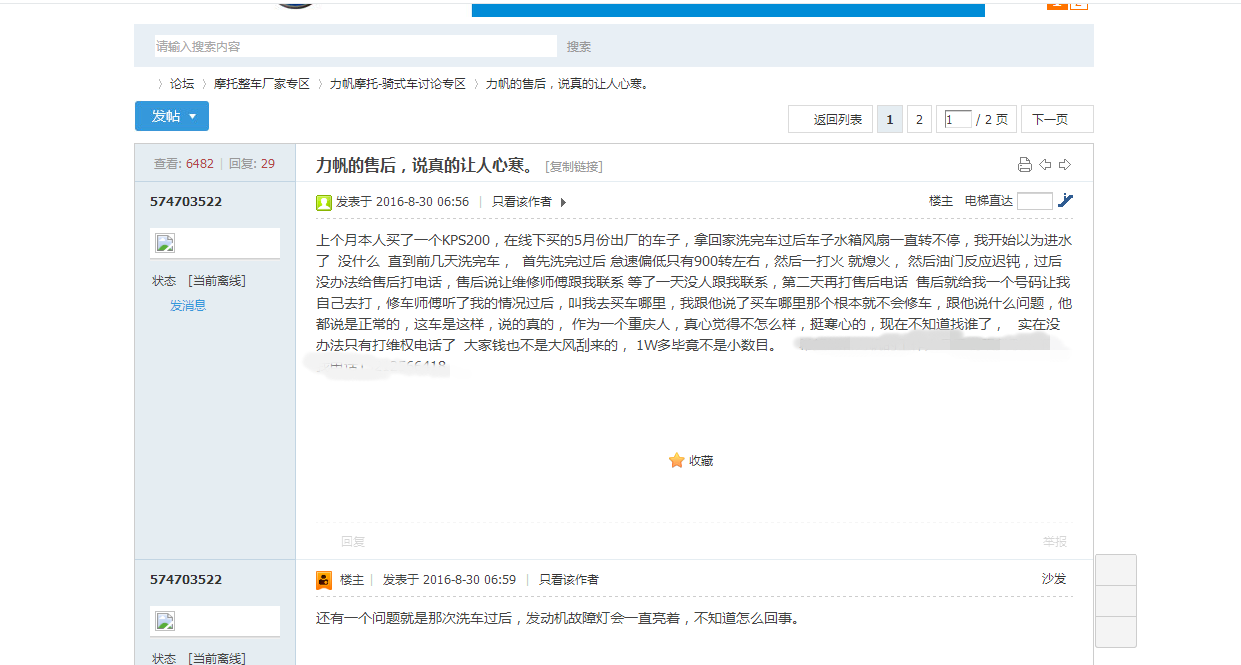Click the green user icon beside 发表于 2016-8-30 06:56

point(324,202)
